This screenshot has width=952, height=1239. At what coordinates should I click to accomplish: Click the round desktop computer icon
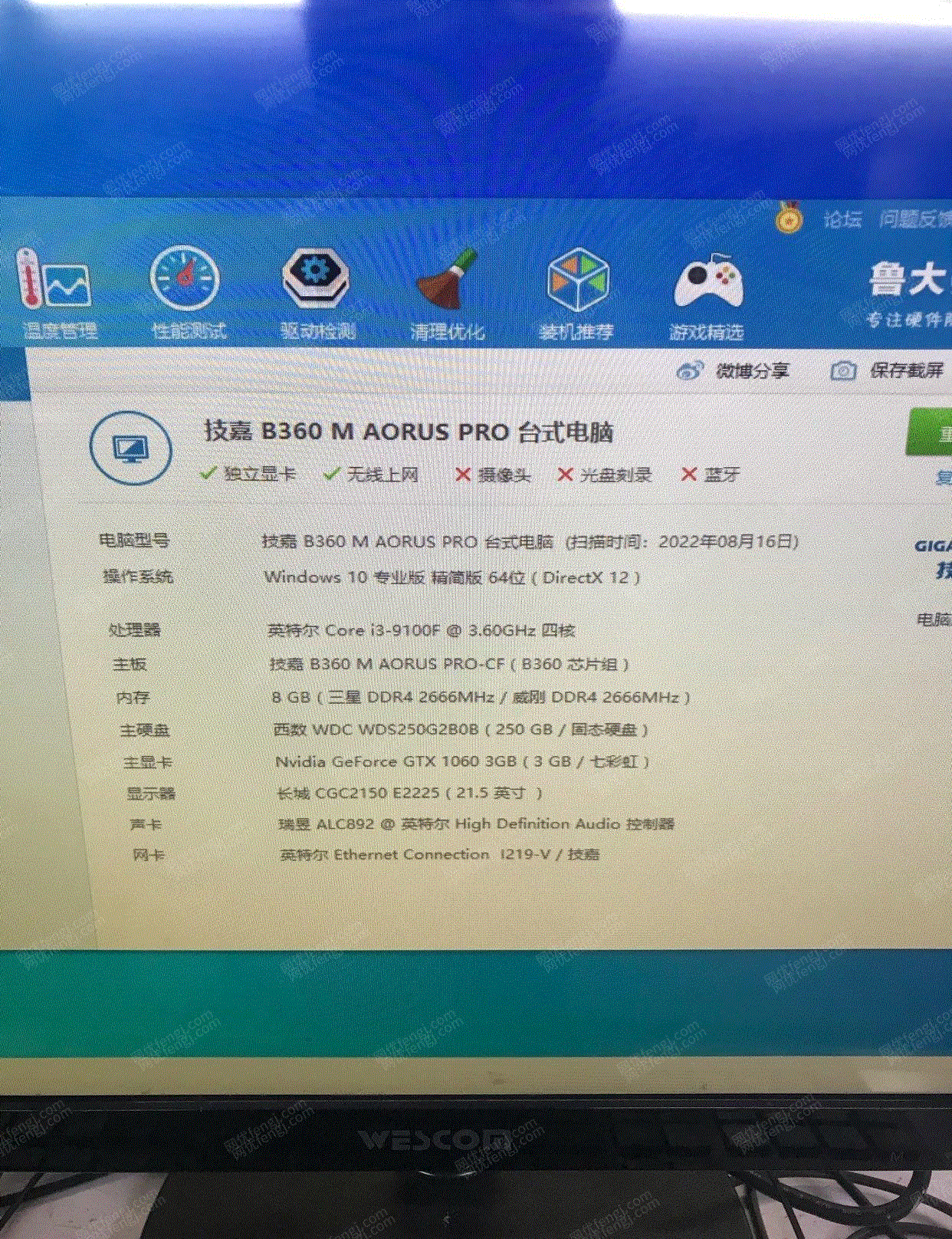tap(130, 448)
